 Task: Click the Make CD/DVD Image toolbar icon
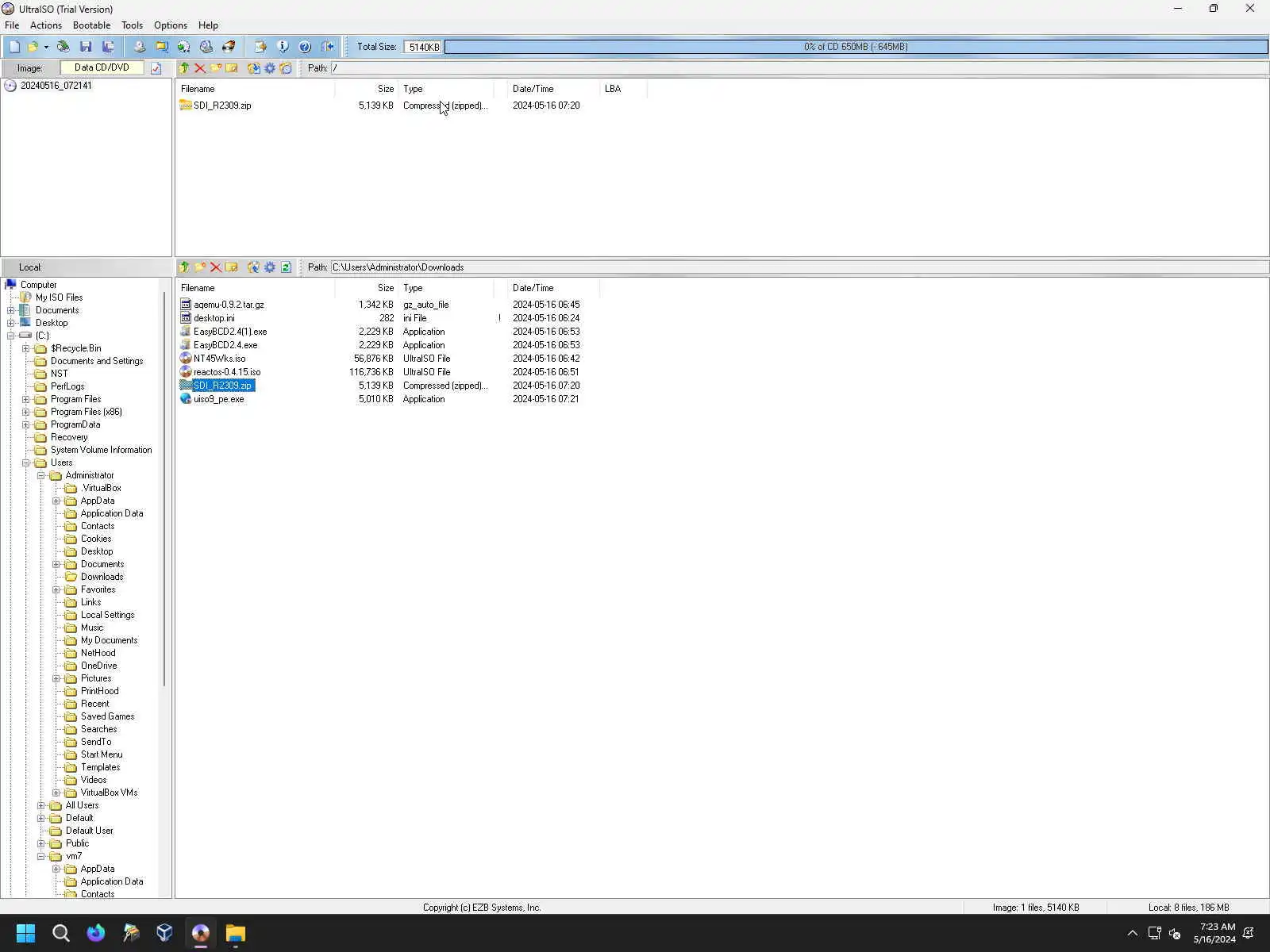(140, 47)
